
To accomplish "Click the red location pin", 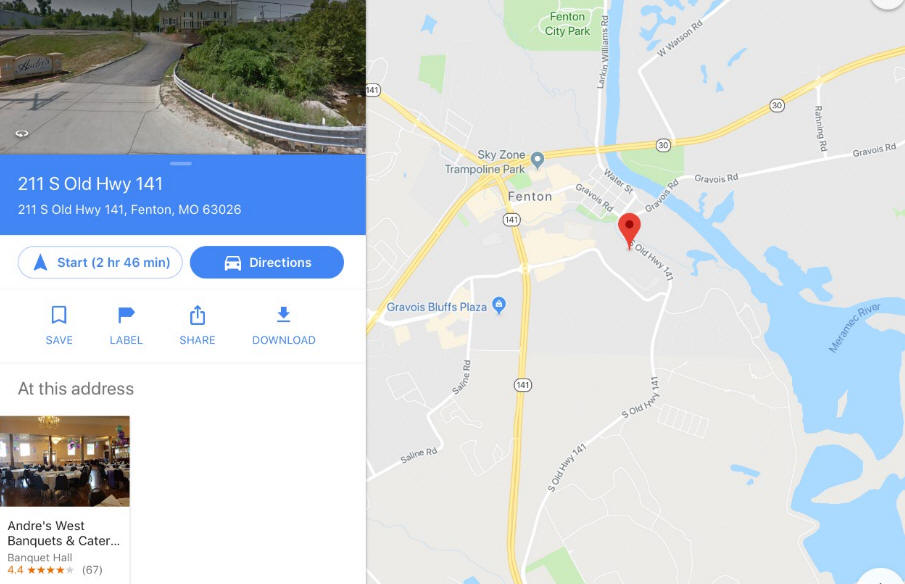I will coord(629,231).
